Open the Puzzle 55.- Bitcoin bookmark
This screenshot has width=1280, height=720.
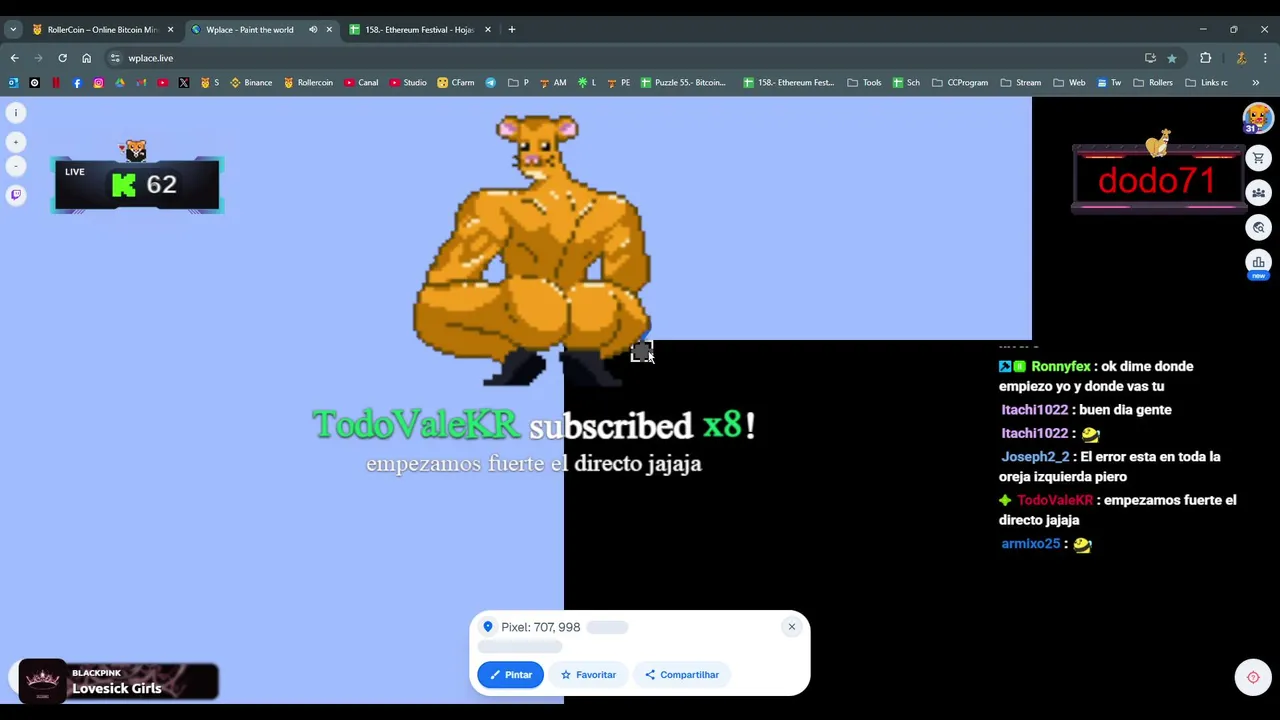(683, 83)
